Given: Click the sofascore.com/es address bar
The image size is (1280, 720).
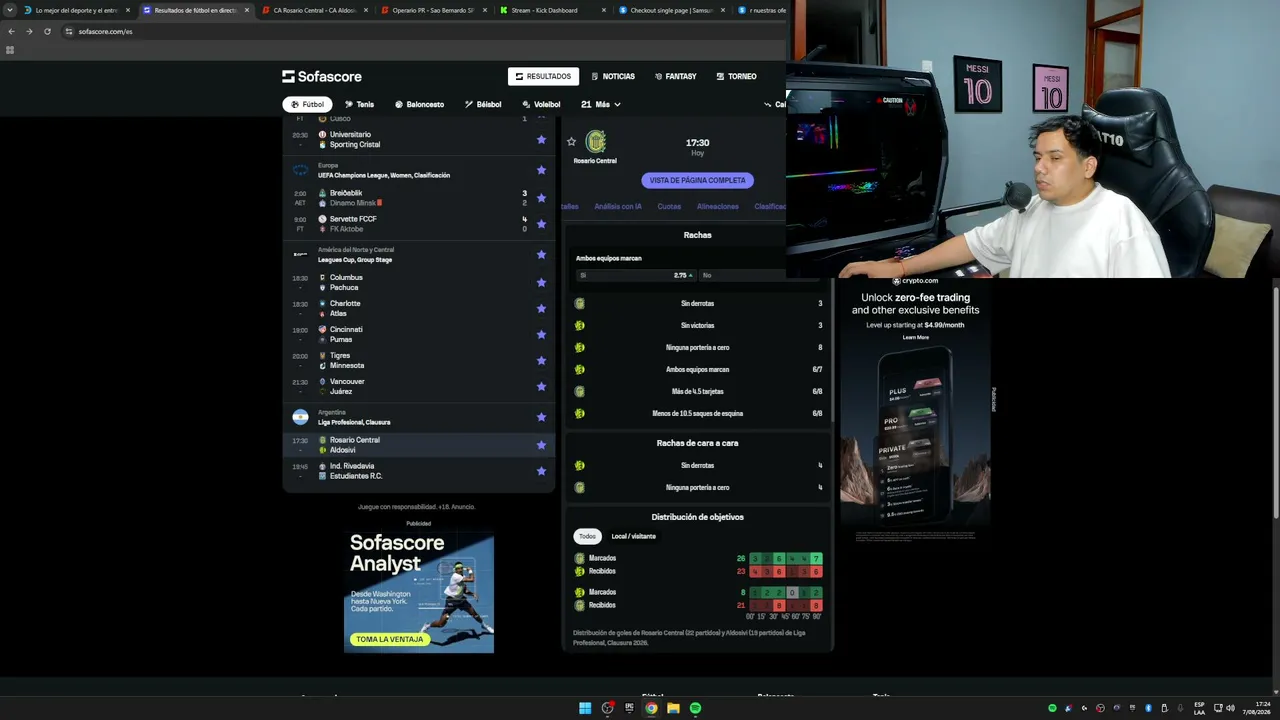Looking at the screenshot, I should point(420,31).
